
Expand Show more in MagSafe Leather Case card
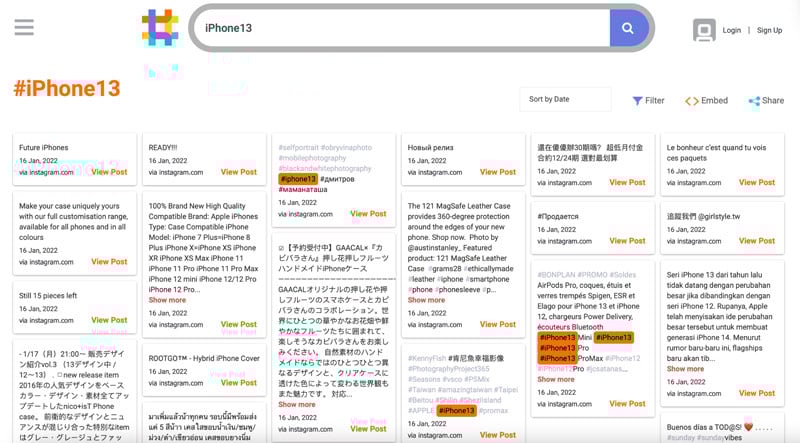click(x=427, y=300)
